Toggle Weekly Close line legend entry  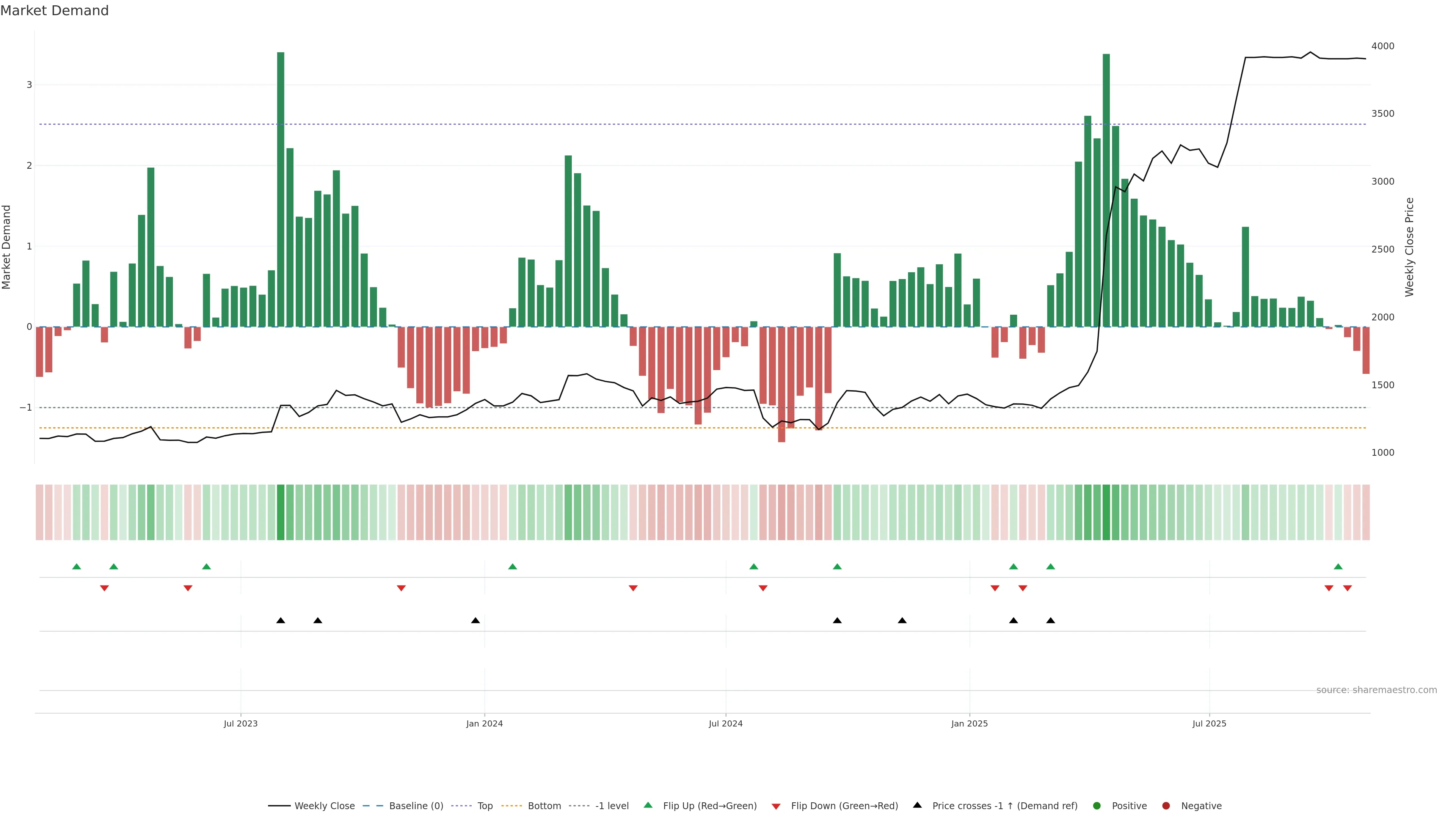pos(325,806)
